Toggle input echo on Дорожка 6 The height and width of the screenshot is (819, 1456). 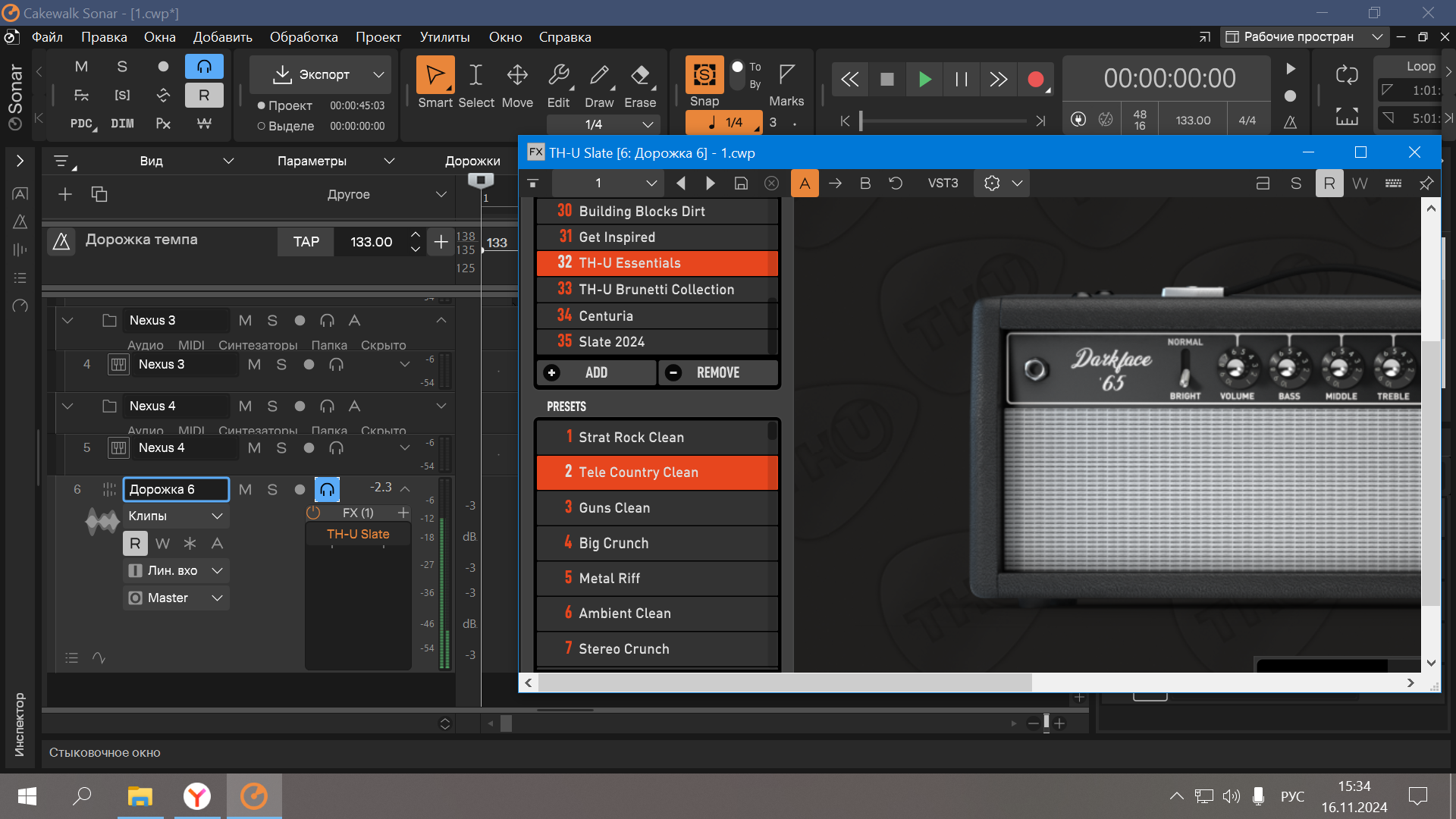click(x=327, y=490)
